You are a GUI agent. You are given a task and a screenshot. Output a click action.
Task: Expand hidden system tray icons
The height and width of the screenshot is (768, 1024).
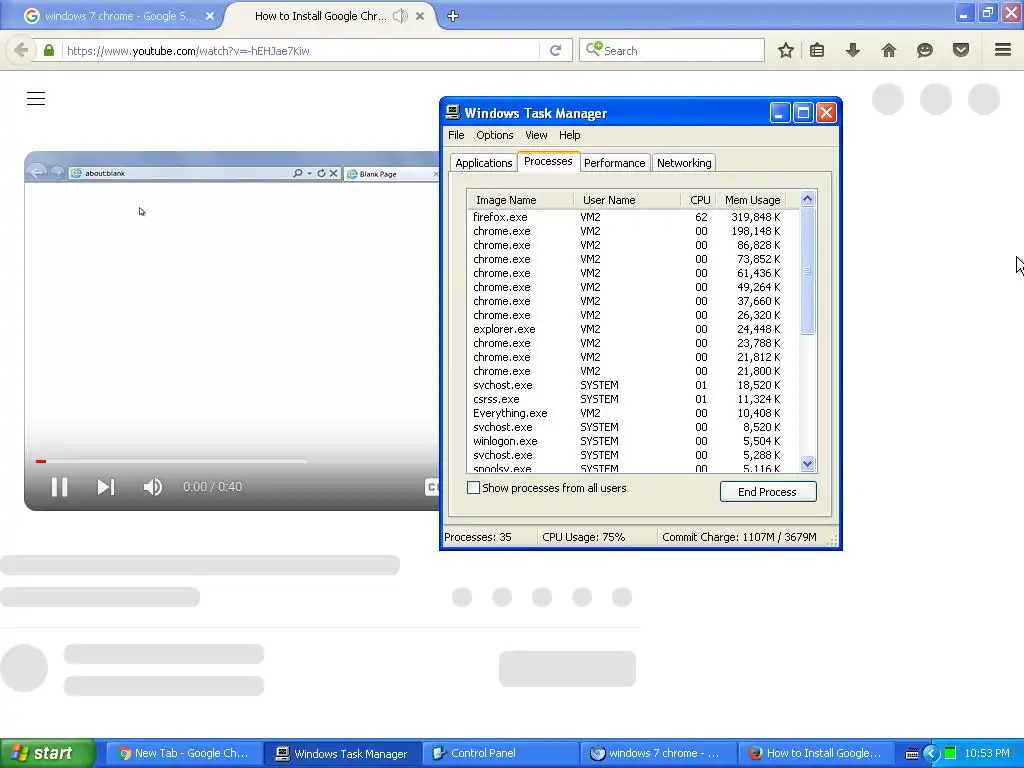click(931, 754)
